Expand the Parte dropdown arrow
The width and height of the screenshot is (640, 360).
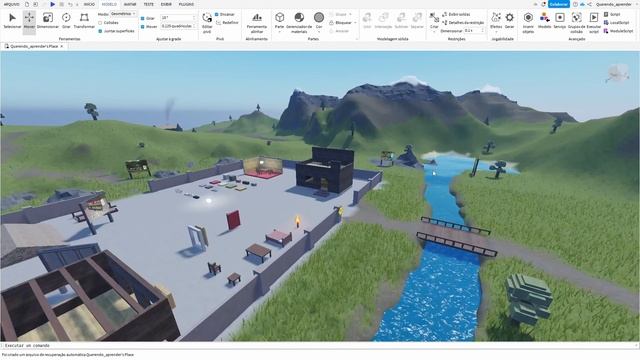pos(280,32)
